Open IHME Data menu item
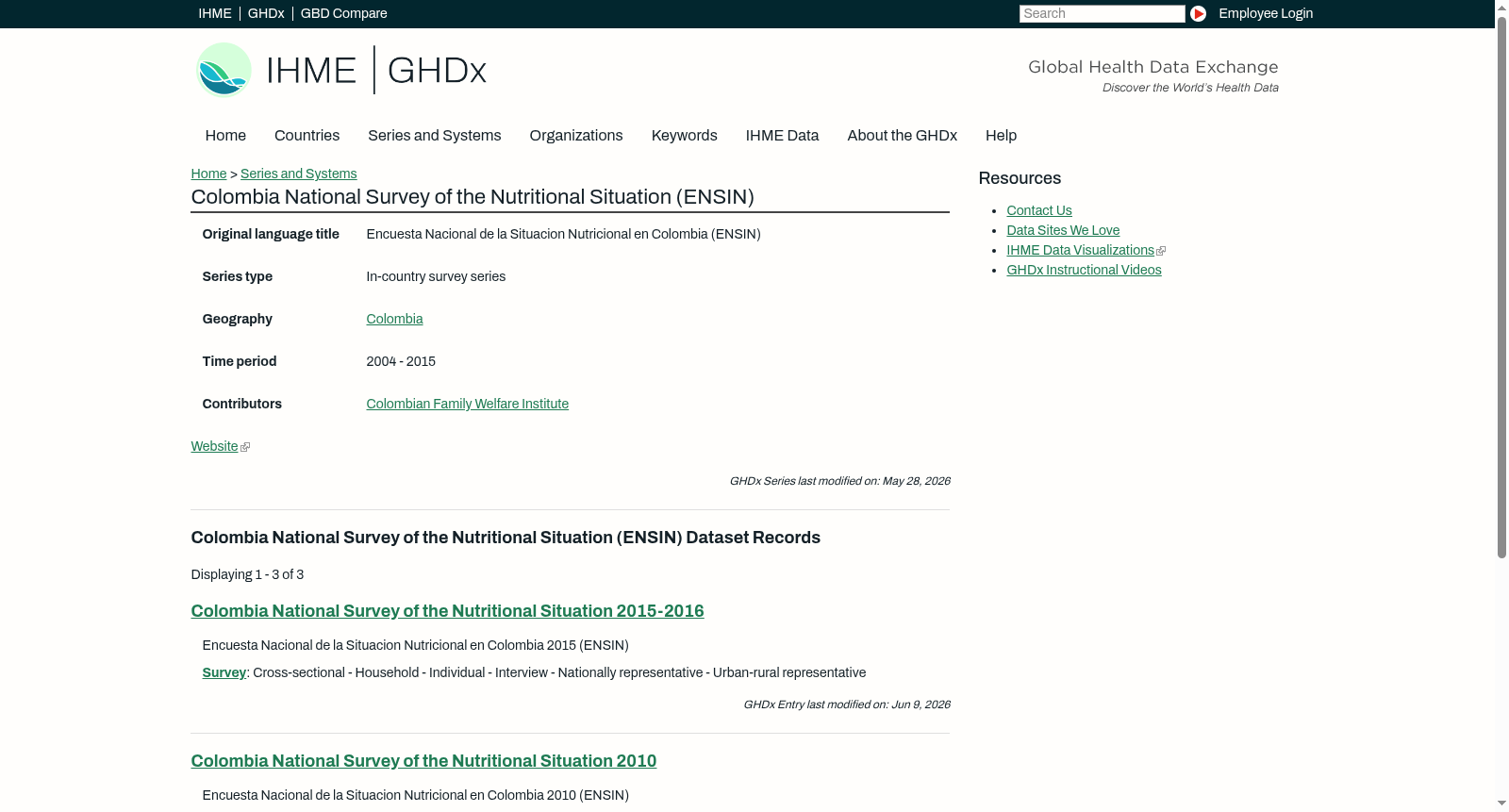The width and height of the screenshot is (1509, 812). coord(783,136)
